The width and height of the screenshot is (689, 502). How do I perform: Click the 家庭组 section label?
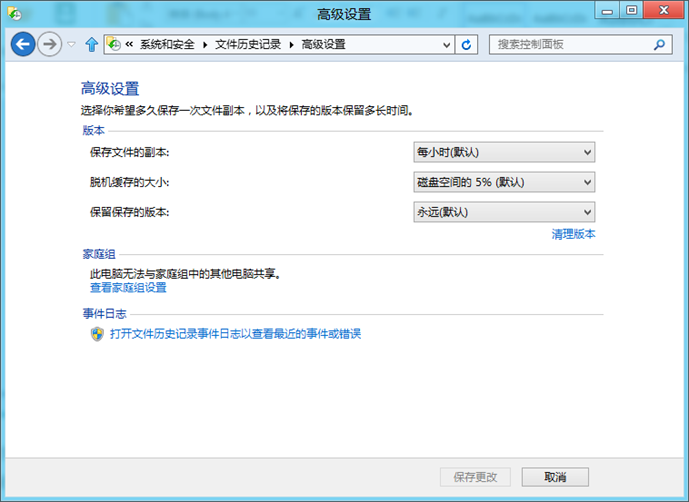99,254
